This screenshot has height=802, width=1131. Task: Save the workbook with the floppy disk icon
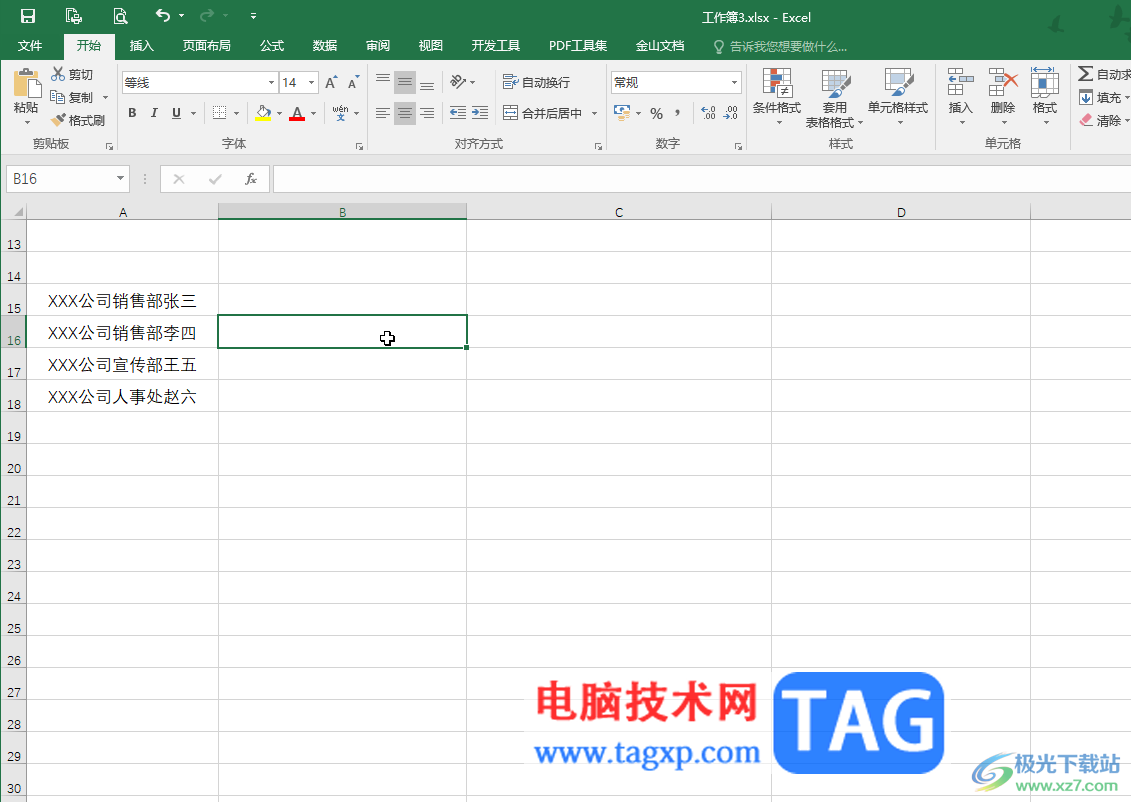(28, 16)
